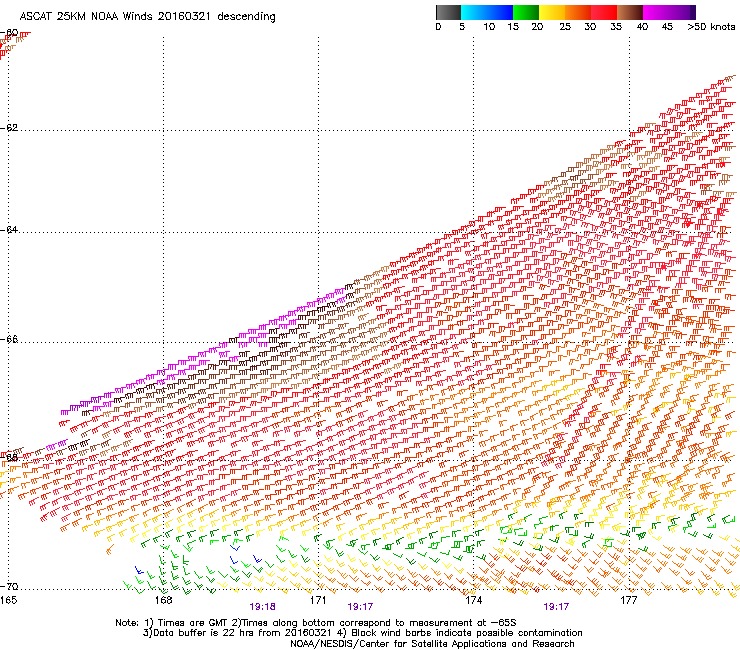Click the gray 0–5 knots legend segment

[448, 12]
